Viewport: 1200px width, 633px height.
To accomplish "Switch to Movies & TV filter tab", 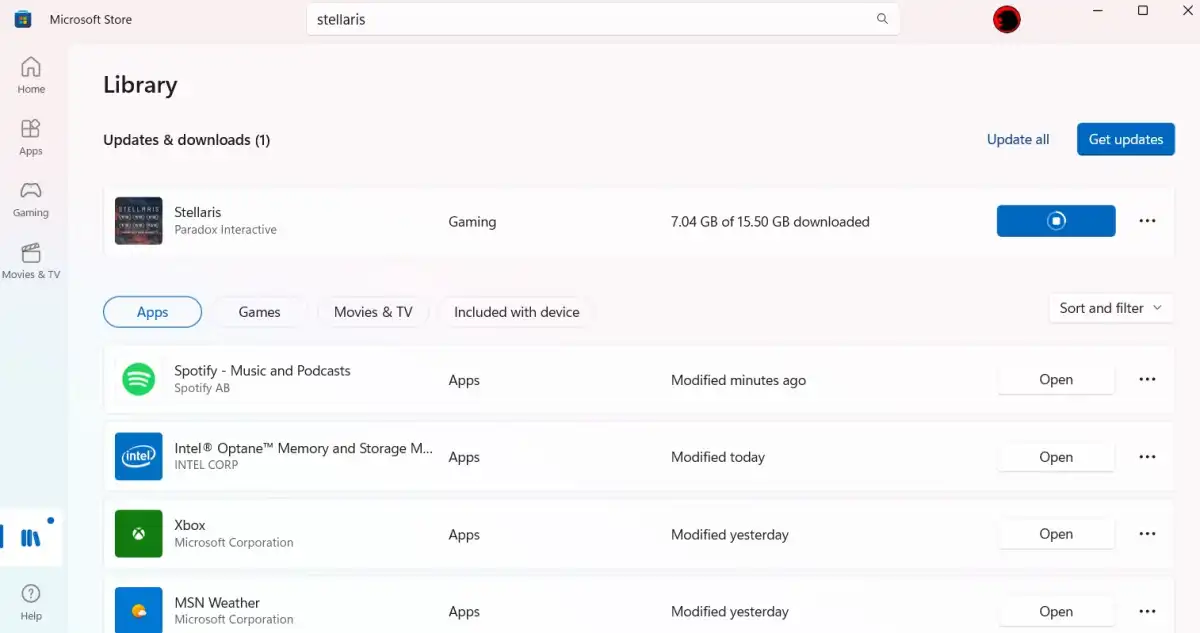I will pyautogui.click(x=373, y=312).
